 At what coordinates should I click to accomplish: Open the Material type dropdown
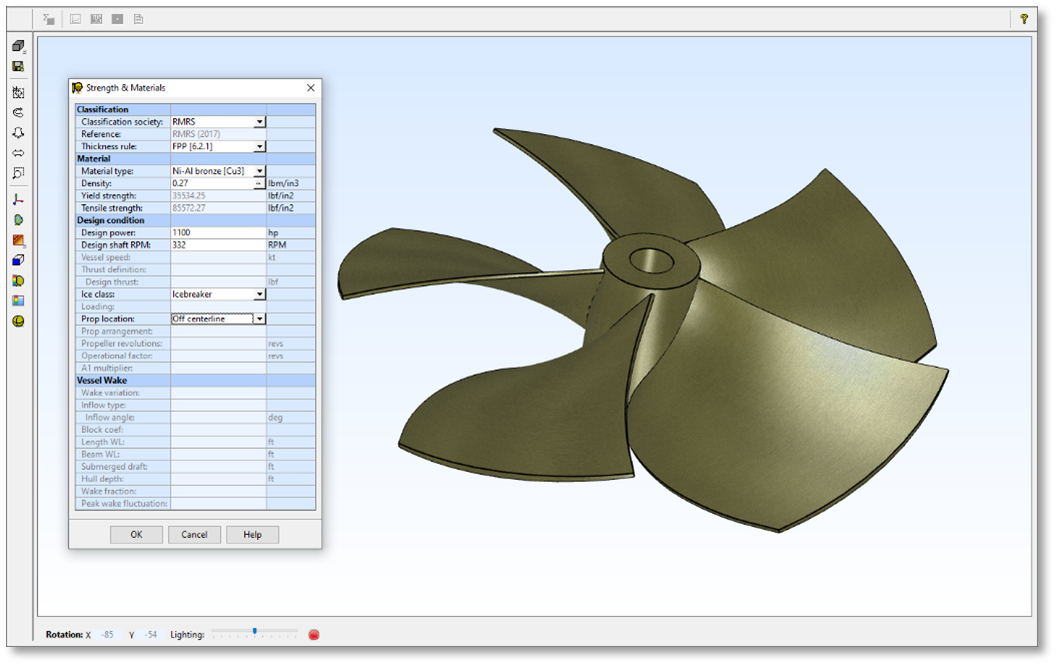tap(259, 171)
